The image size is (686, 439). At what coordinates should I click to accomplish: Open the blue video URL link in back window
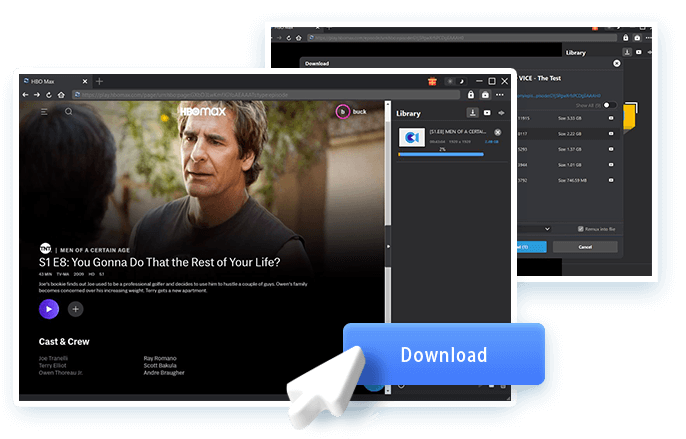coord(559,96)
